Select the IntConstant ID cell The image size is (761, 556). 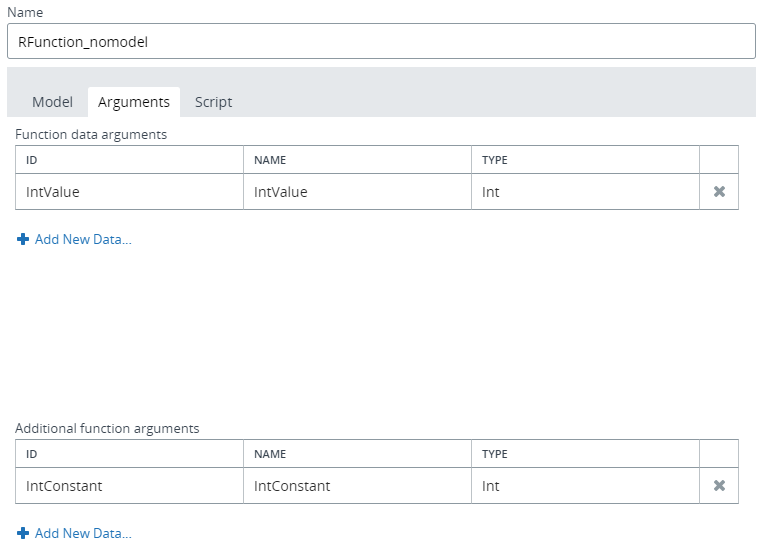129,486
